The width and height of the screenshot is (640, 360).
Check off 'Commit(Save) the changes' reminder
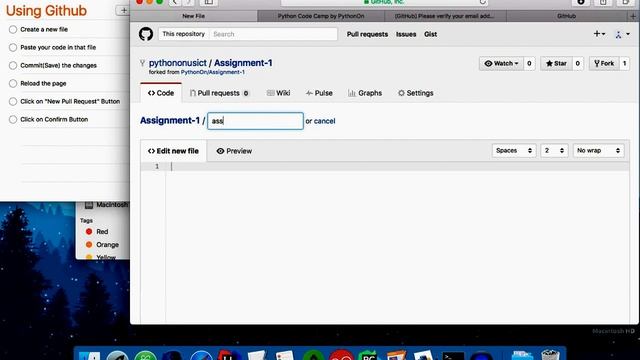(13, 65)
